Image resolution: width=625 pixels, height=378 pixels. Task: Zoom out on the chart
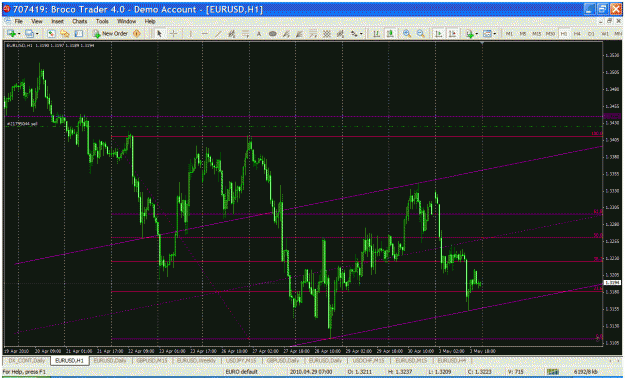(x=421, y=34)
